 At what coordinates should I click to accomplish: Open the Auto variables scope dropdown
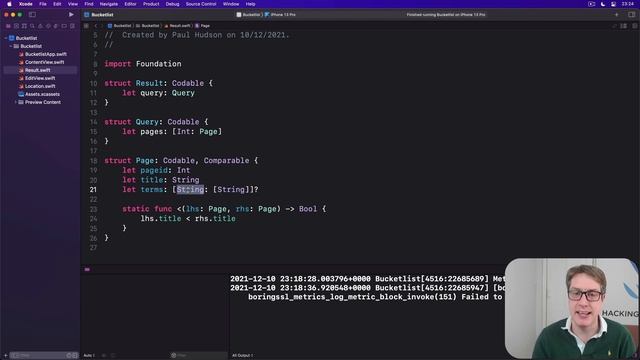coord(89,356)
